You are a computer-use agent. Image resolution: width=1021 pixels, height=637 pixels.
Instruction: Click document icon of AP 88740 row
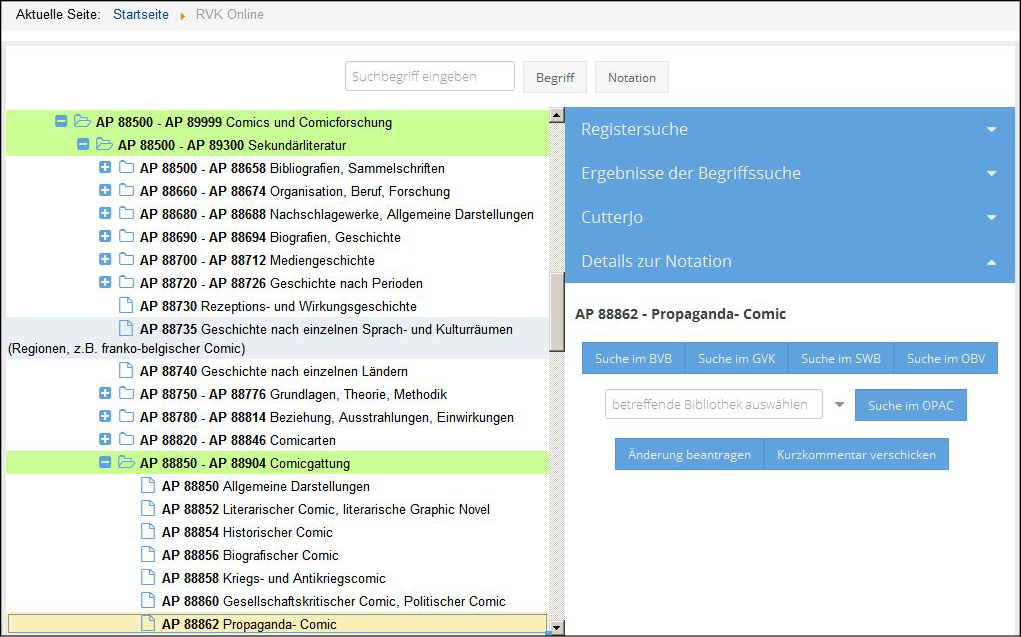[126, 370]
